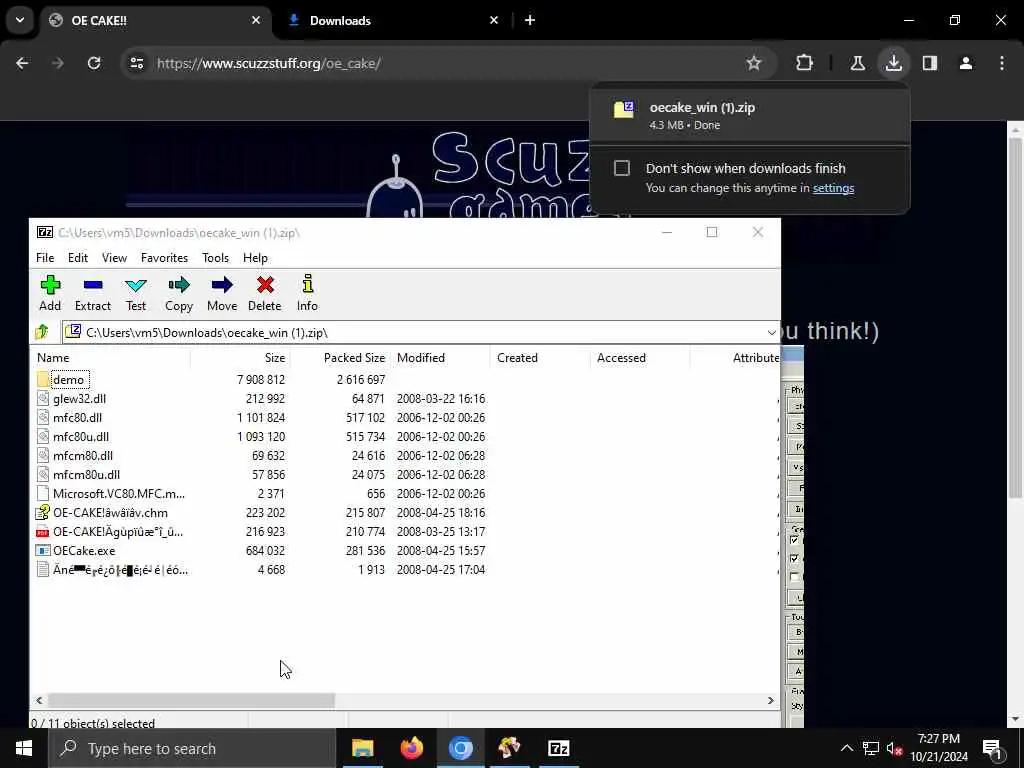
Task: Open the Favorites menu
Action: point(165,258)
